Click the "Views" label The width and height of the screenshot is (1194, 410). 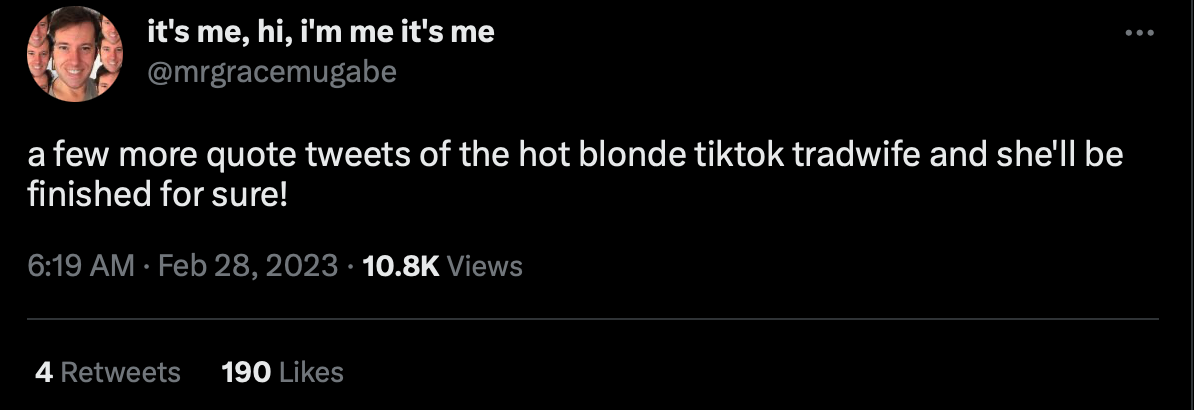tap(484, 266)
